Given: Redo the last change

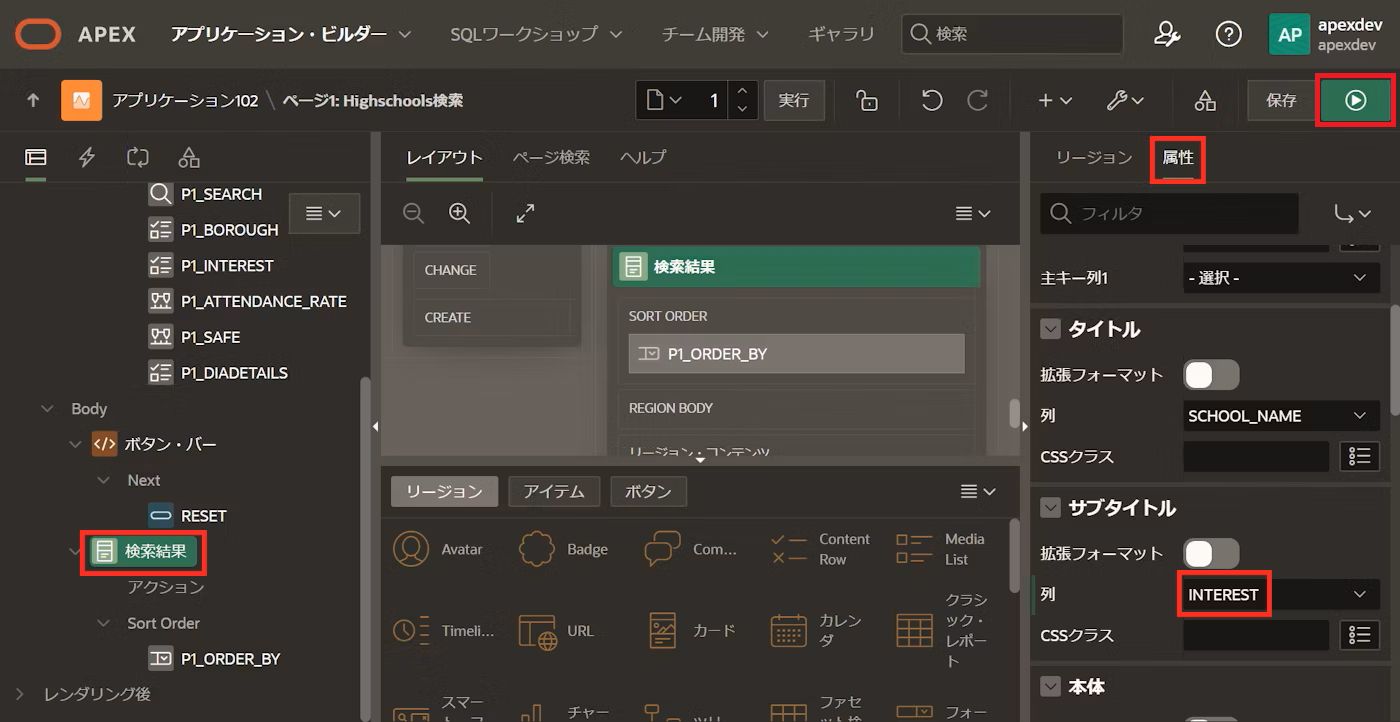Looking at the screenshot, I should (x=977, y=100).
